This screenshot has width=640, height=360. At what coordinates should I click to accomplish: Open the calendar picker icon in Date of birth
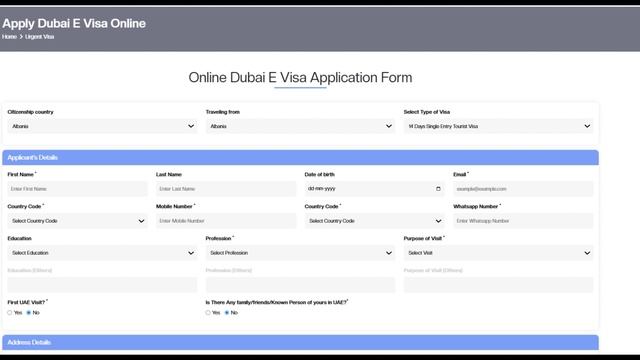click(438, 189)
